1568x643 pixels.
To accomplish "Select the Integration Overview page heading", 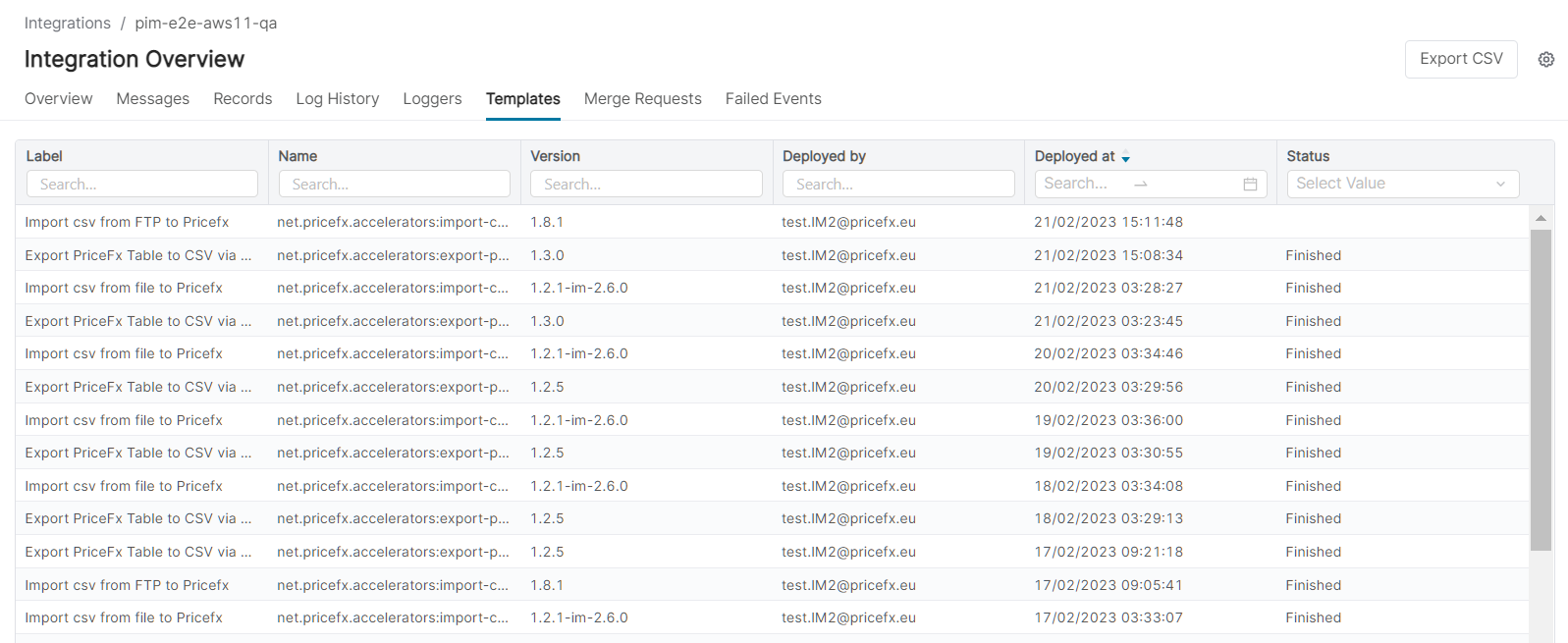I will [x=135, y=59].
